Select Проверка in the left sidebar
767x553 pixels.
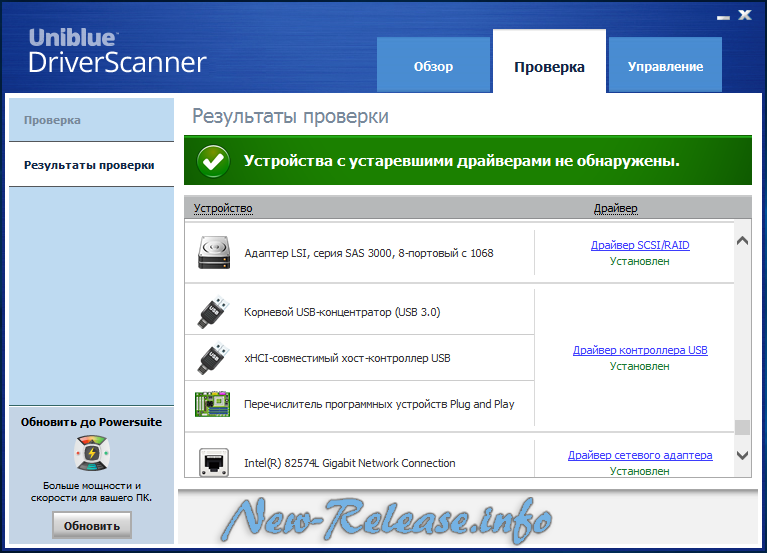click(x=91, y=120)
